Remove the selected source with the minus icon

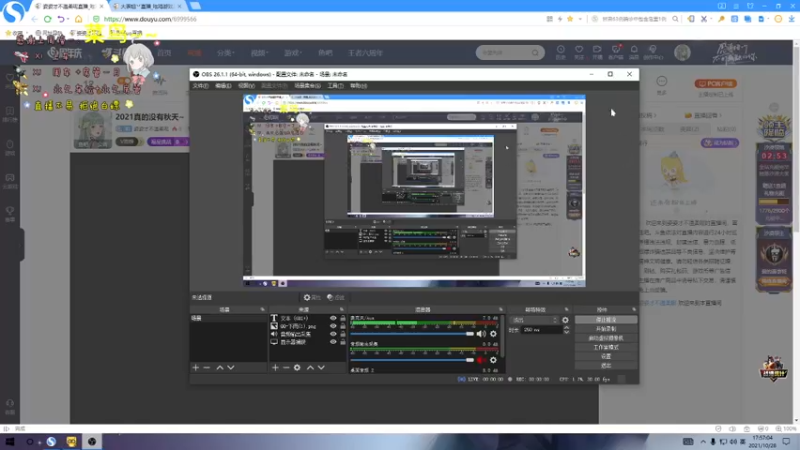286,367
